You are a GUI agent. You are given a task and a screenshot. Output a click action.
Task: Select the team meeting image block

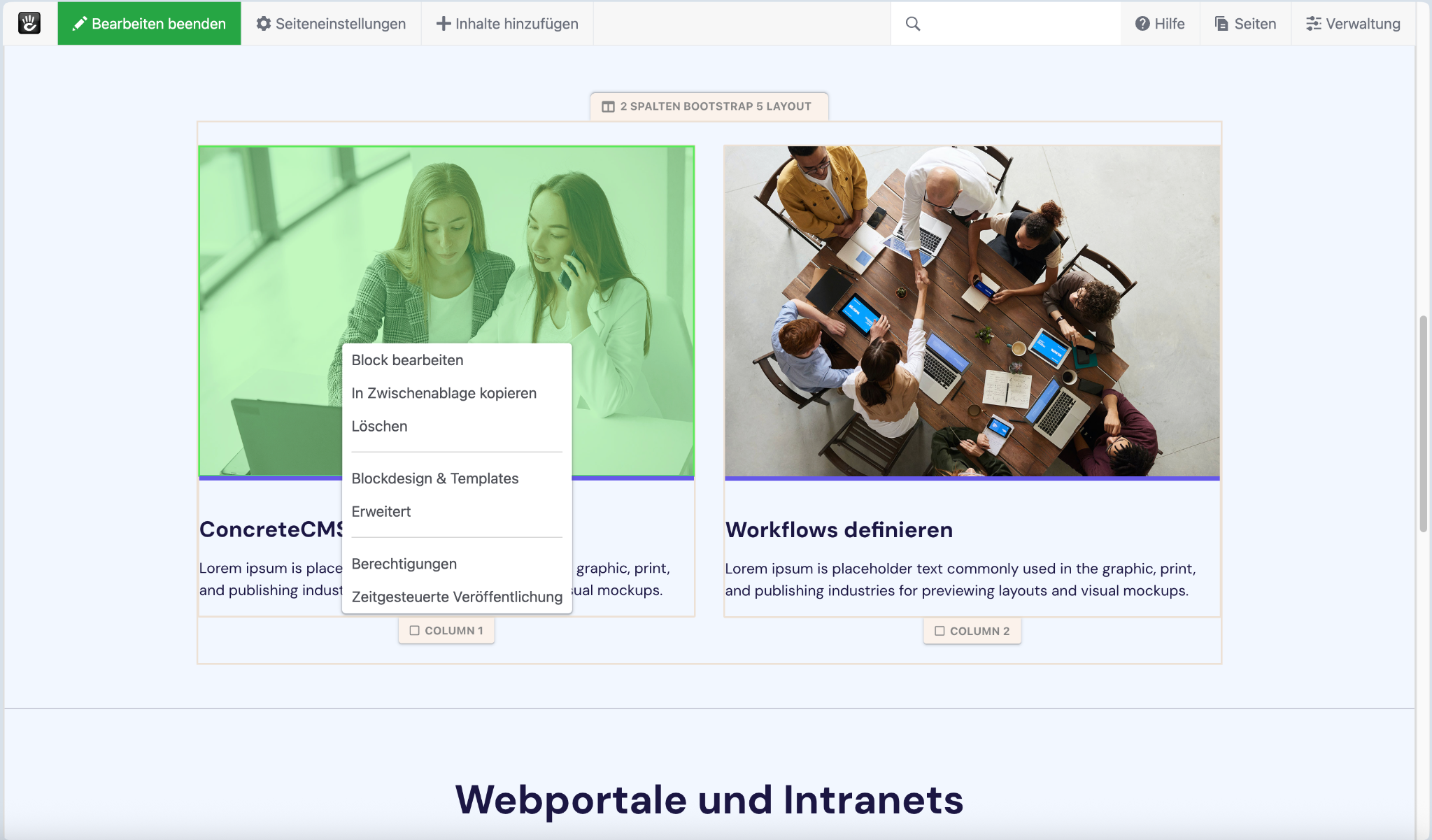972,312
